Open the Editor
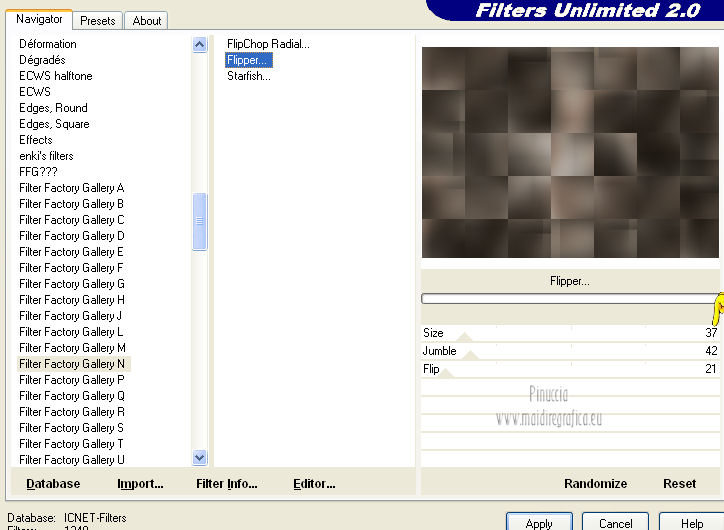 [x=314, y=483]
